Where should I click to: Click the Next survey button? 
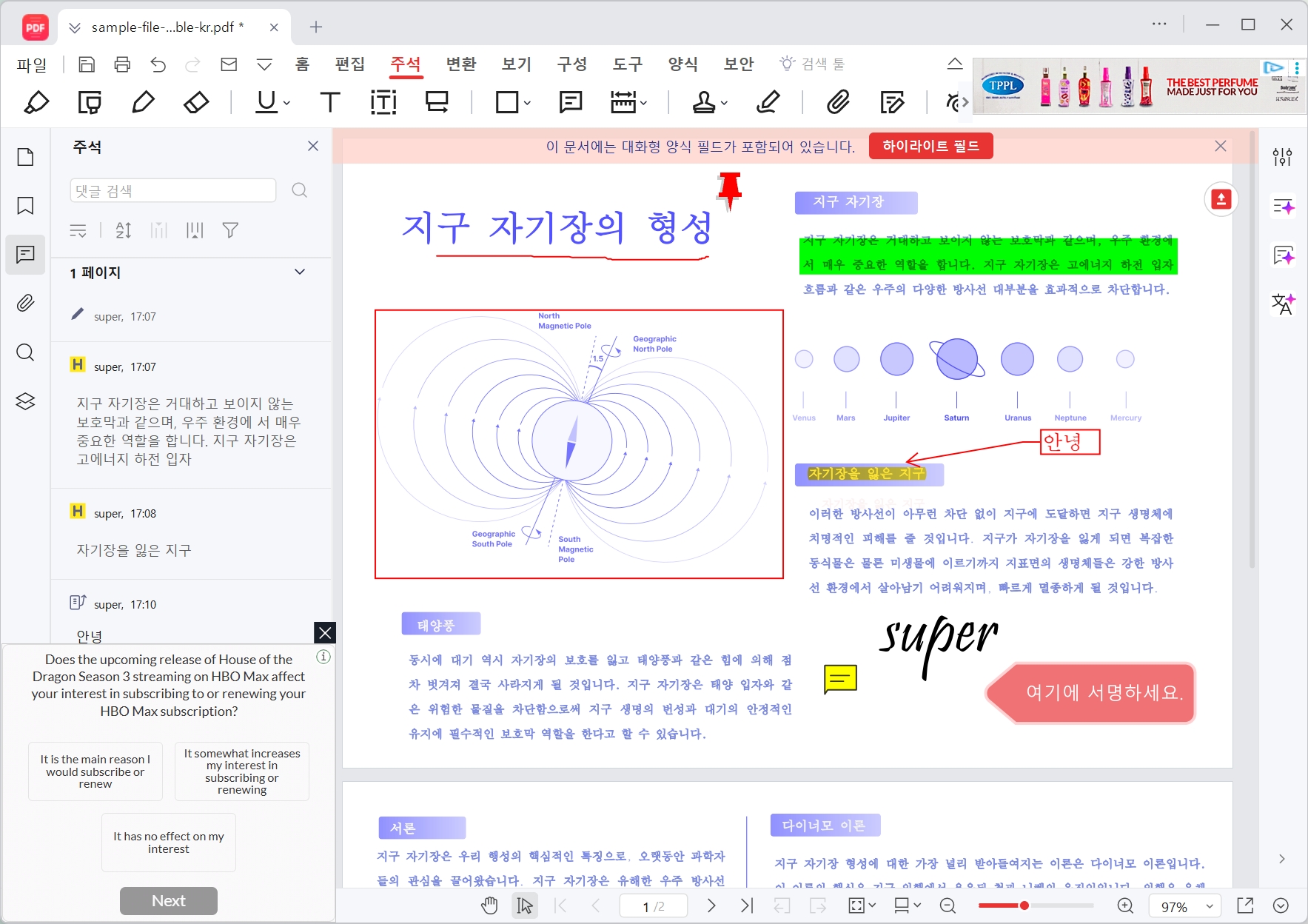(x=169, y=901)
